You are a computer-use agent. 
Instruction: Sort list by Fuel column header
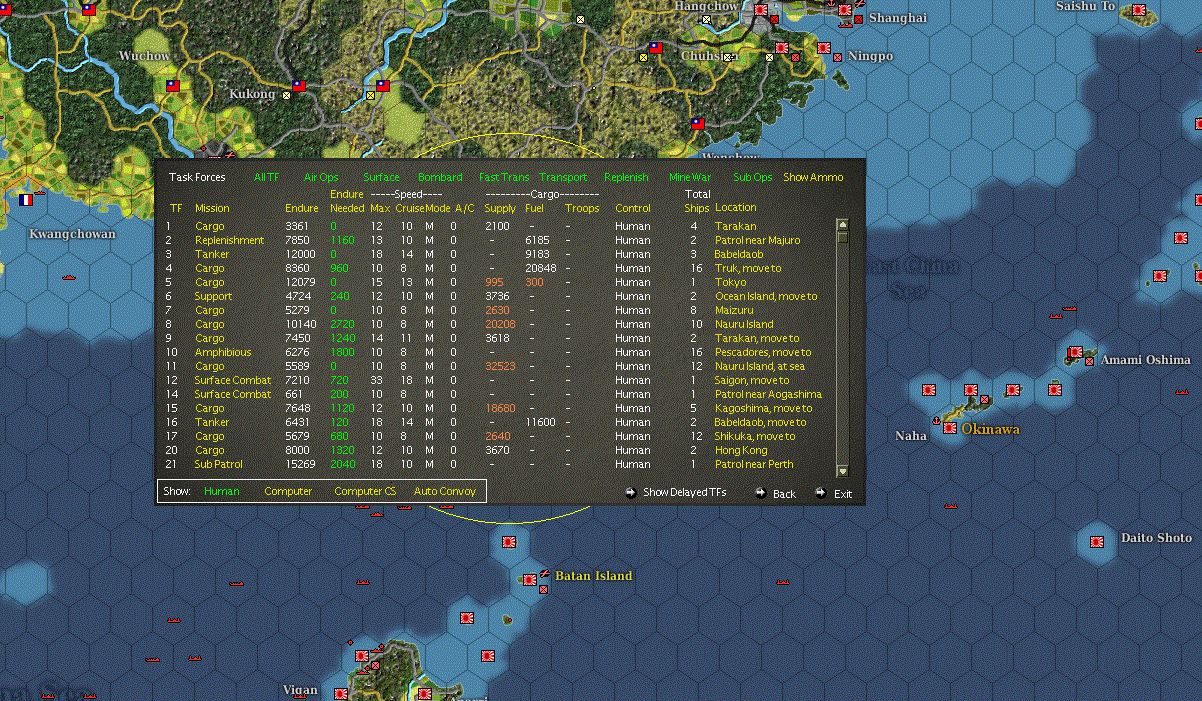click(534, 208)
